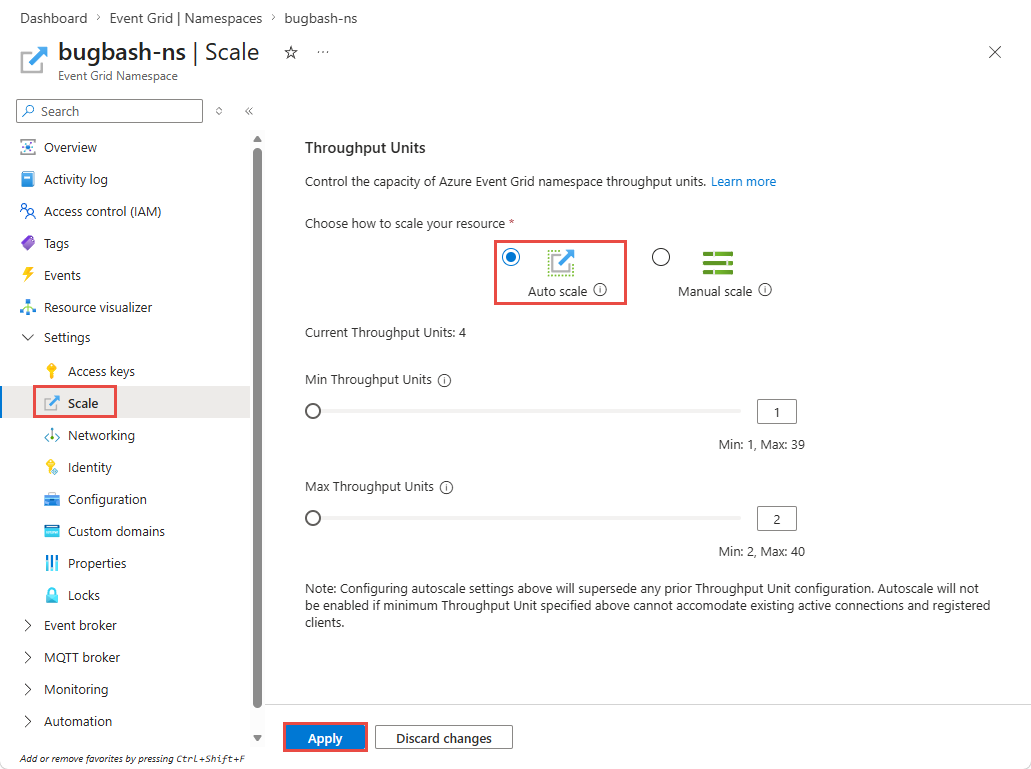This screenshot has width=1031, height=769.
Task: Click the Properties bars icon
Action: [52, 563]
